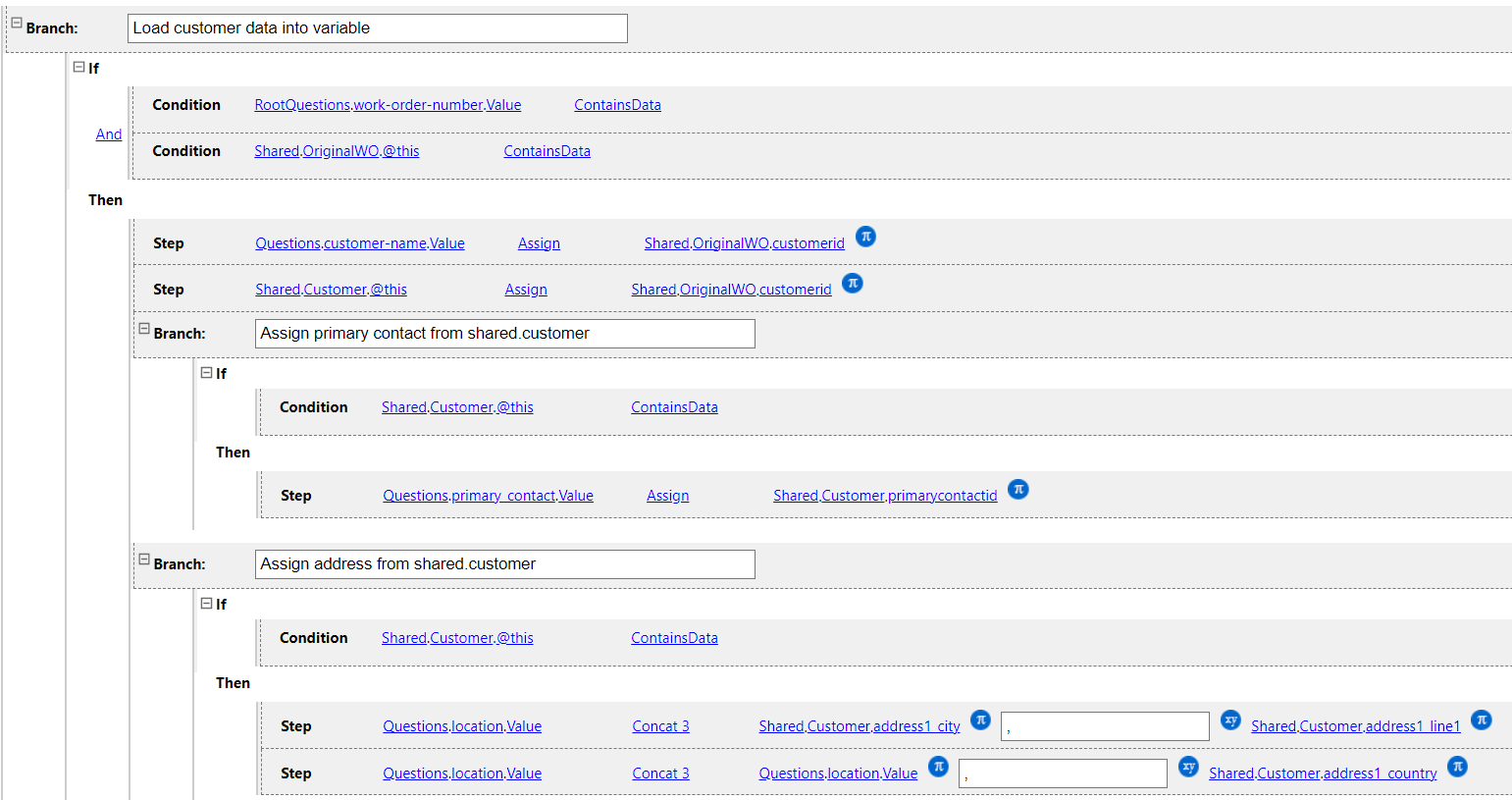Click pi icon after Shared.Customer.address1_city
Image resolution: width=1512 pixels, height=800 pixels.
(x=980, y=720)
